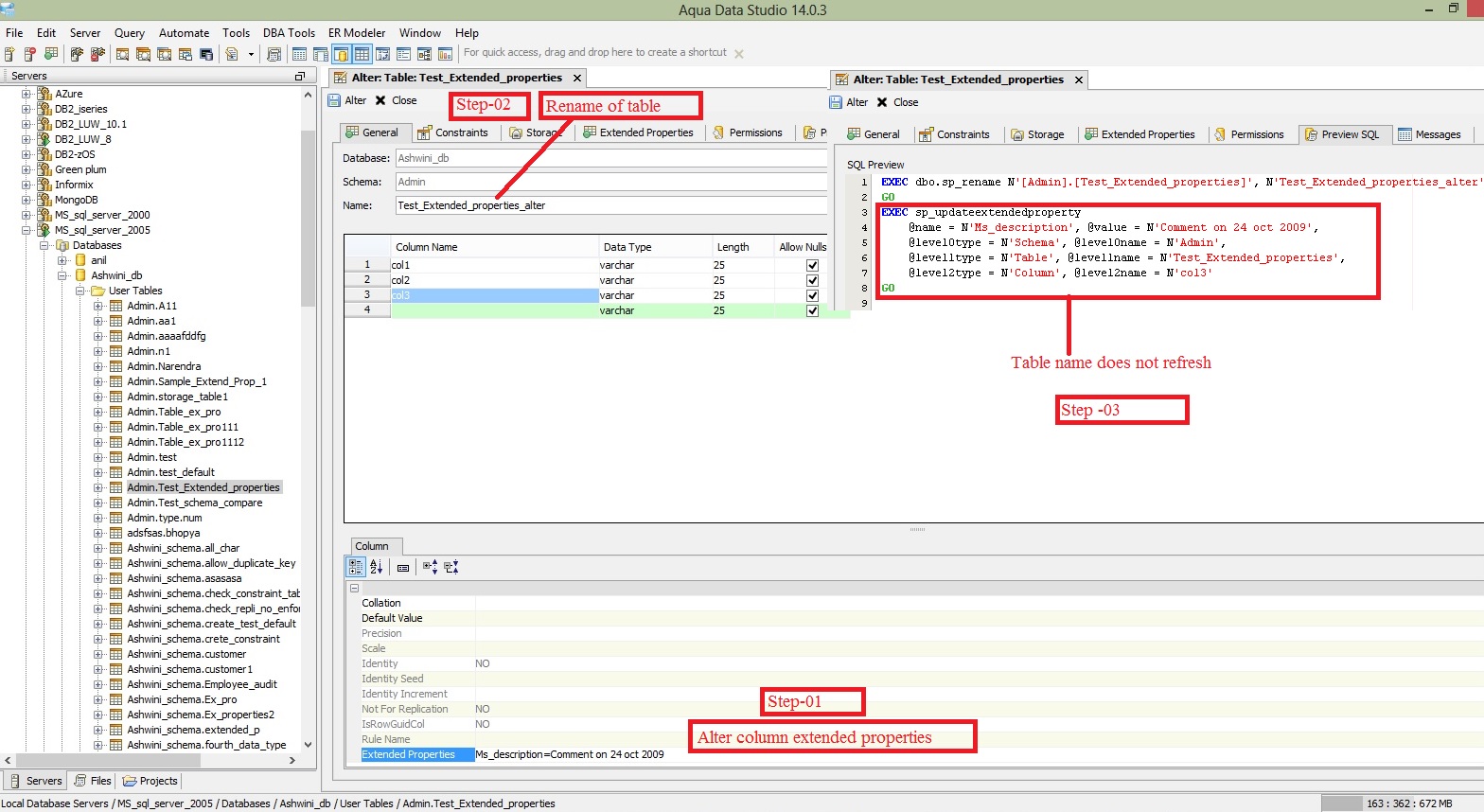Select Admin.Test_schema_compare in the tree
1484x812 pixels.
(195, 503)
